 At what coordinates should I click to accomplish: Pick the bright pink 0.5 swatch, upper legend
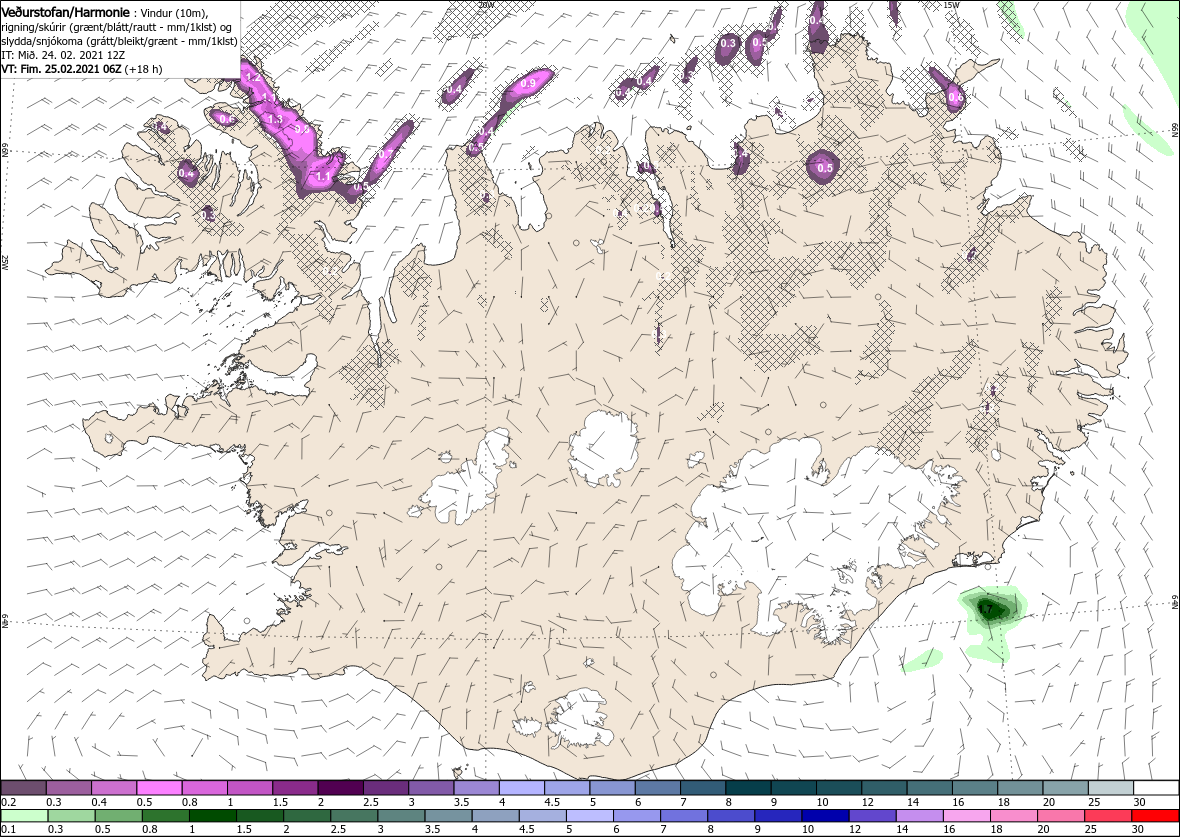[x=160, y=787]
